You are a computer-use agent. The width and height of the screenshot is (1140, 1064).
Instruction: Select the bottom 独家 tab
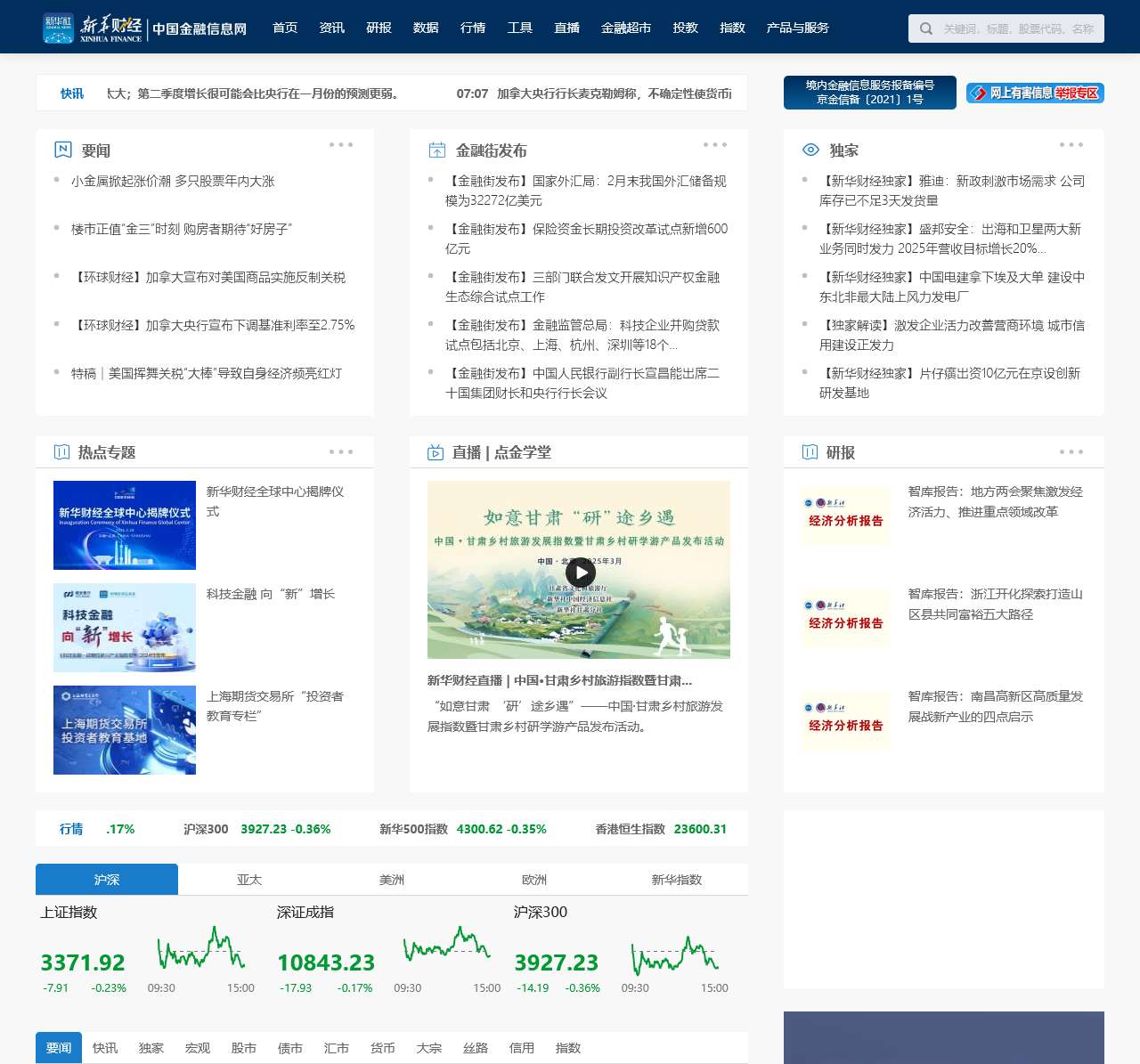pos(151,1048)
